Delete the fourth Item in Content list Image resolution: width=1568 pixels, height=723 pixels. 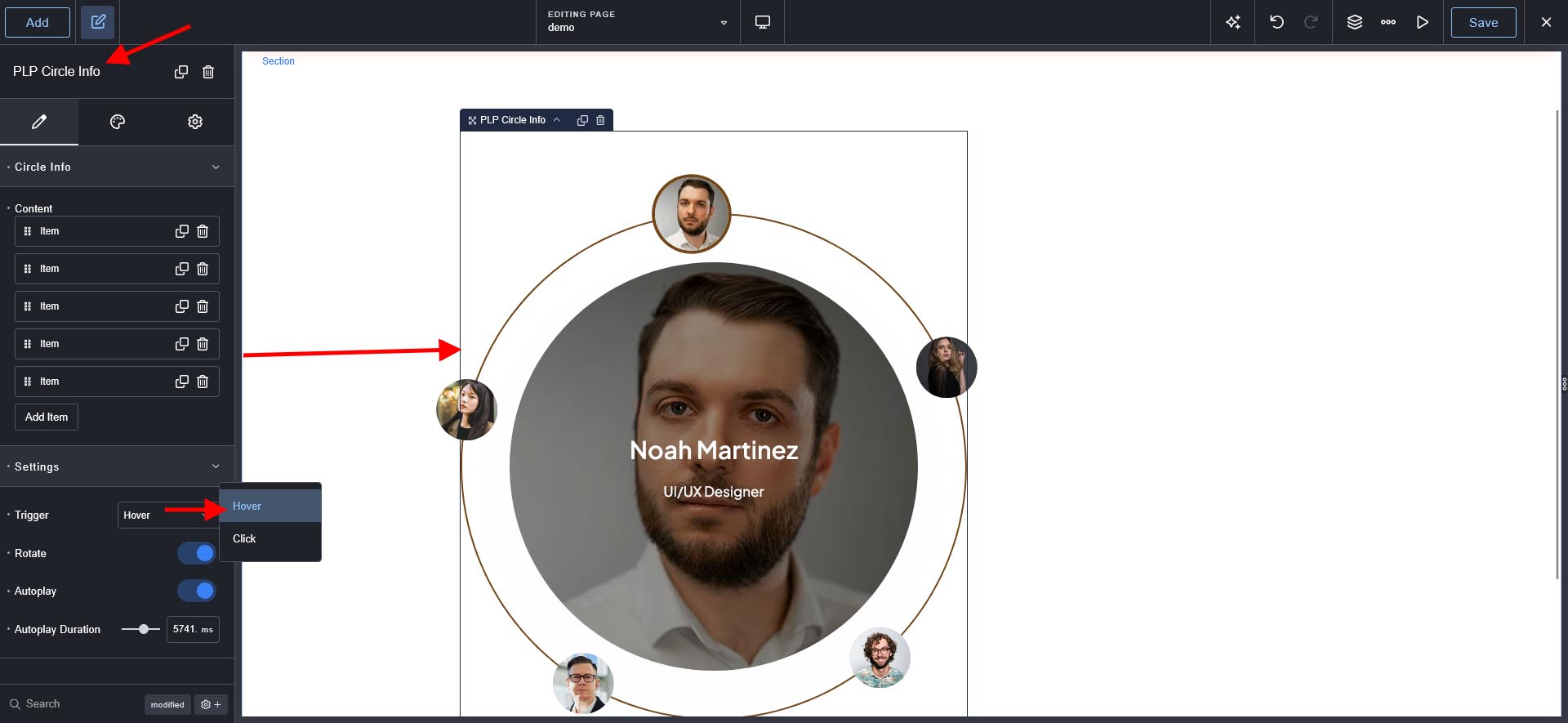pos(203,344)
